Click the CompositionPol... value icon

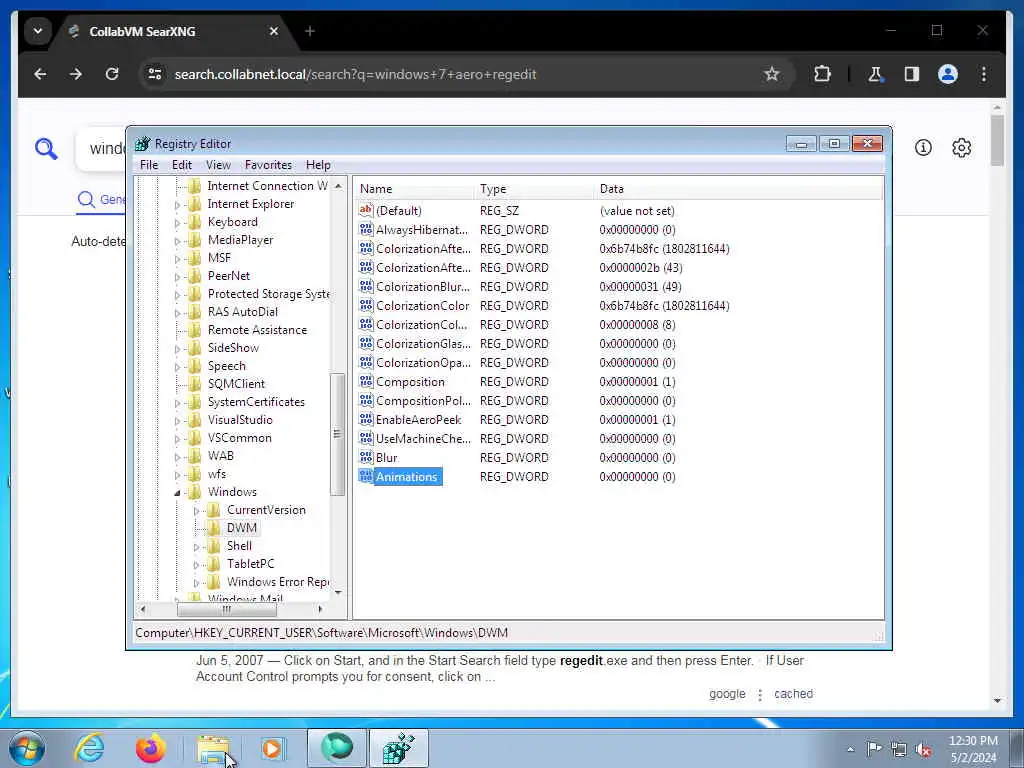click(366, 400)
